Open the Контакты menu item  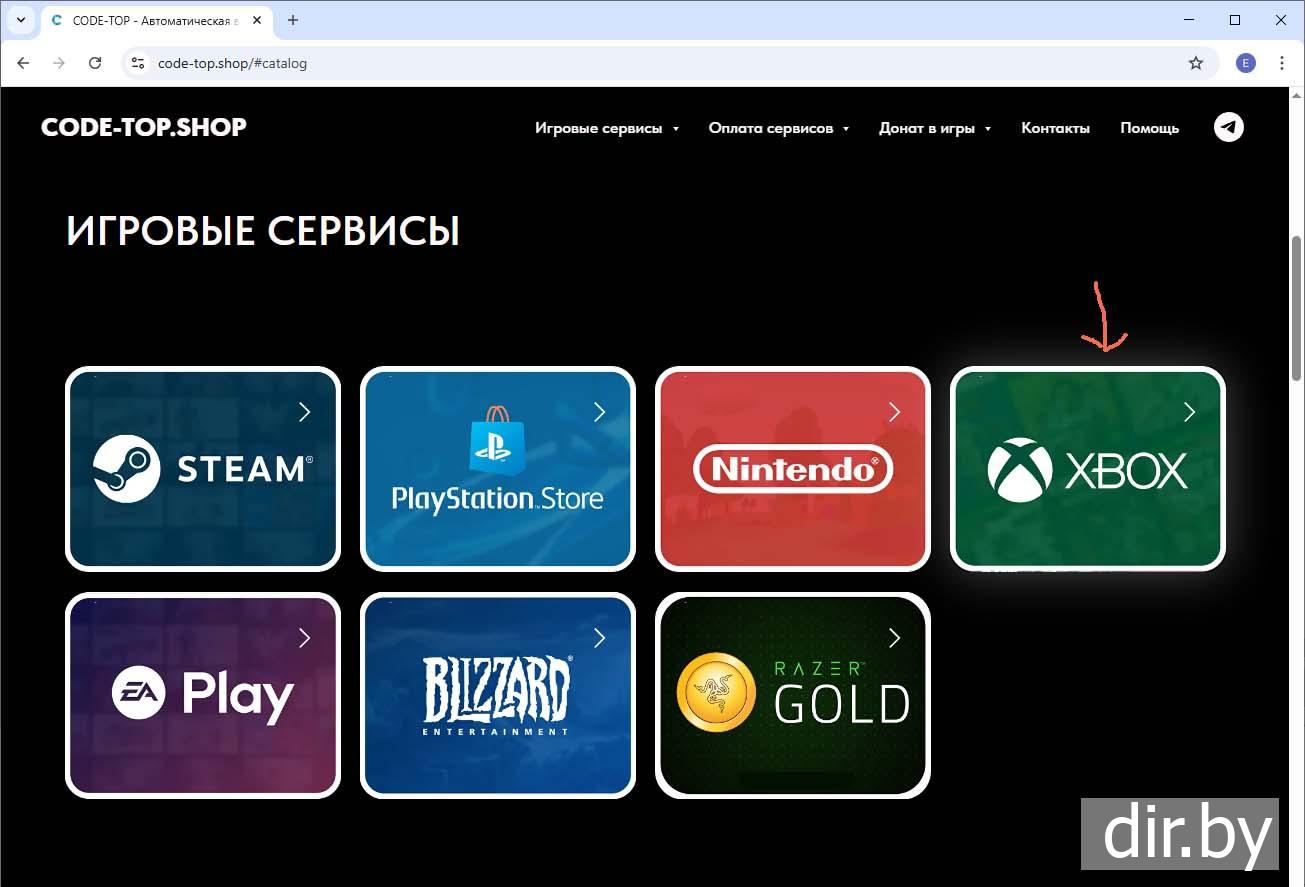(x=1055, y=128)
